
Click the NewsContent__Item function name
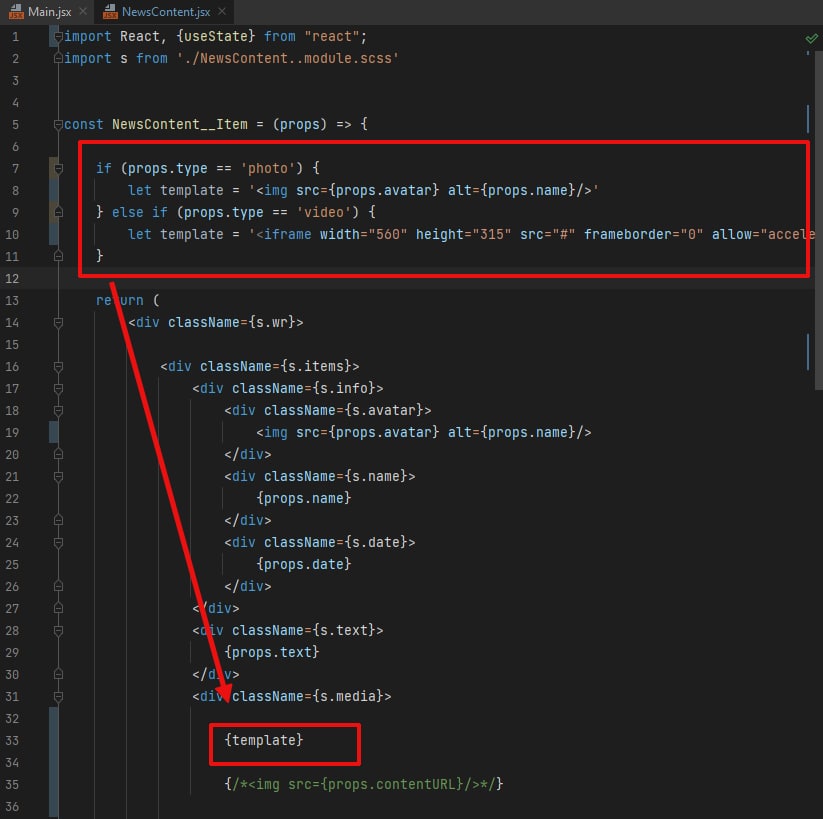(180, 124)
